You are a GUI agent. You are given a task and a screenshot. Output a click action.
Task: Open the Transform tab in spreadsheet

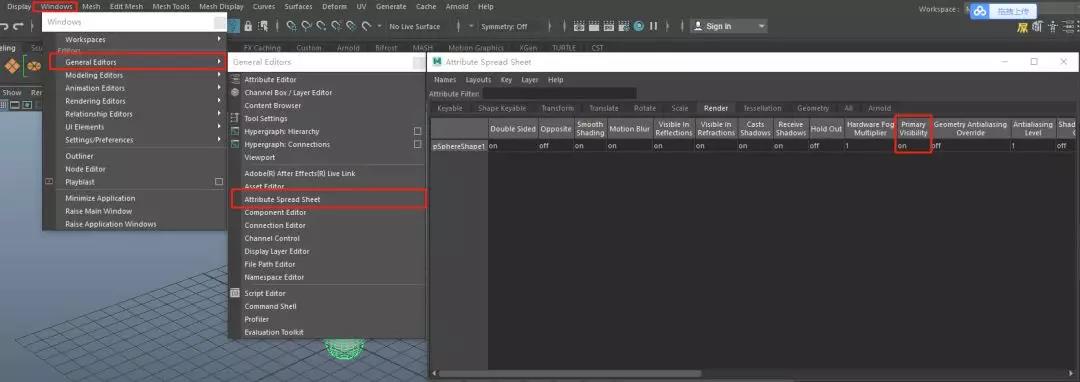click(557, 109)
